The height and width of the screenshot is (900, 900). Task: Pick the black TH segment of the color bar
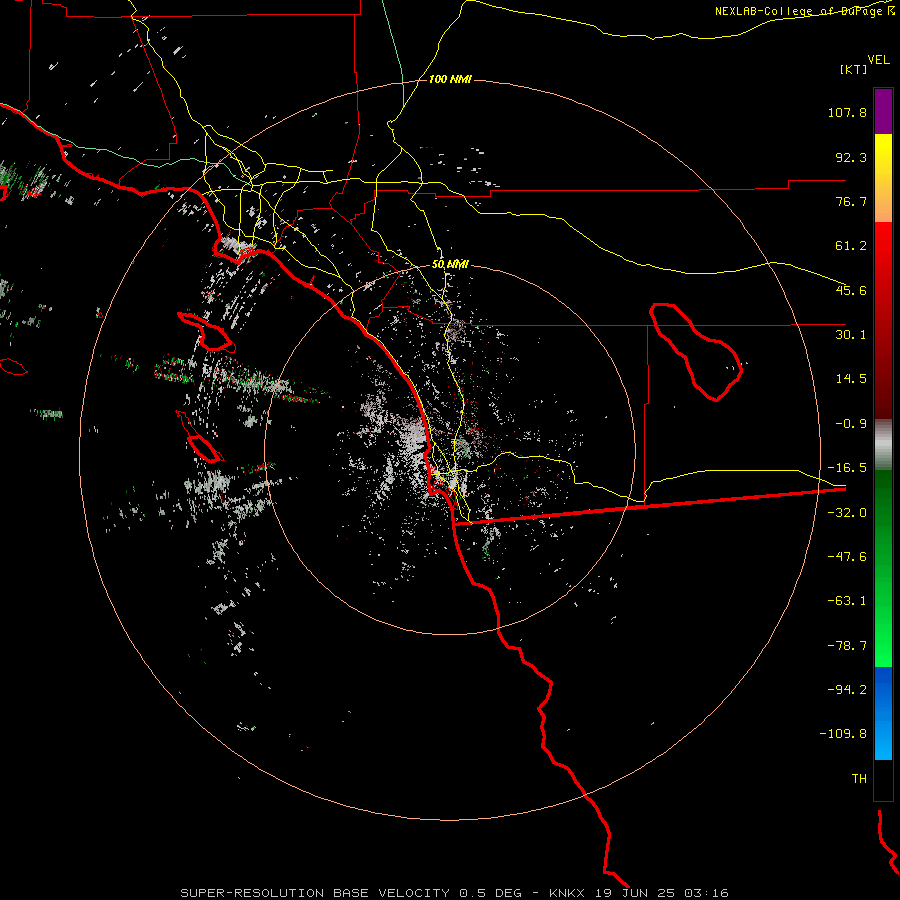[883, 780]
